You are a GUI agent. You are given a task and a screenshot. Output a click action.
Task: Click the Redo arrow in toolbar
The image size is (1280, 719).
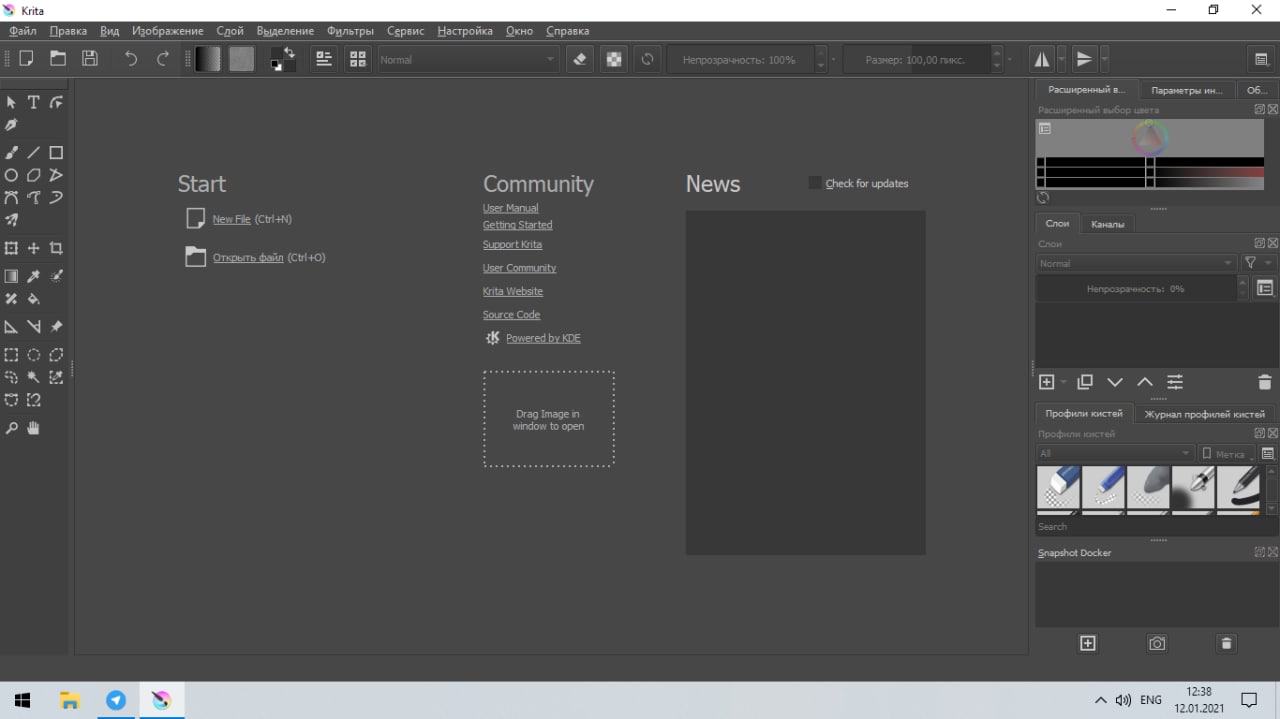[163, 59]
